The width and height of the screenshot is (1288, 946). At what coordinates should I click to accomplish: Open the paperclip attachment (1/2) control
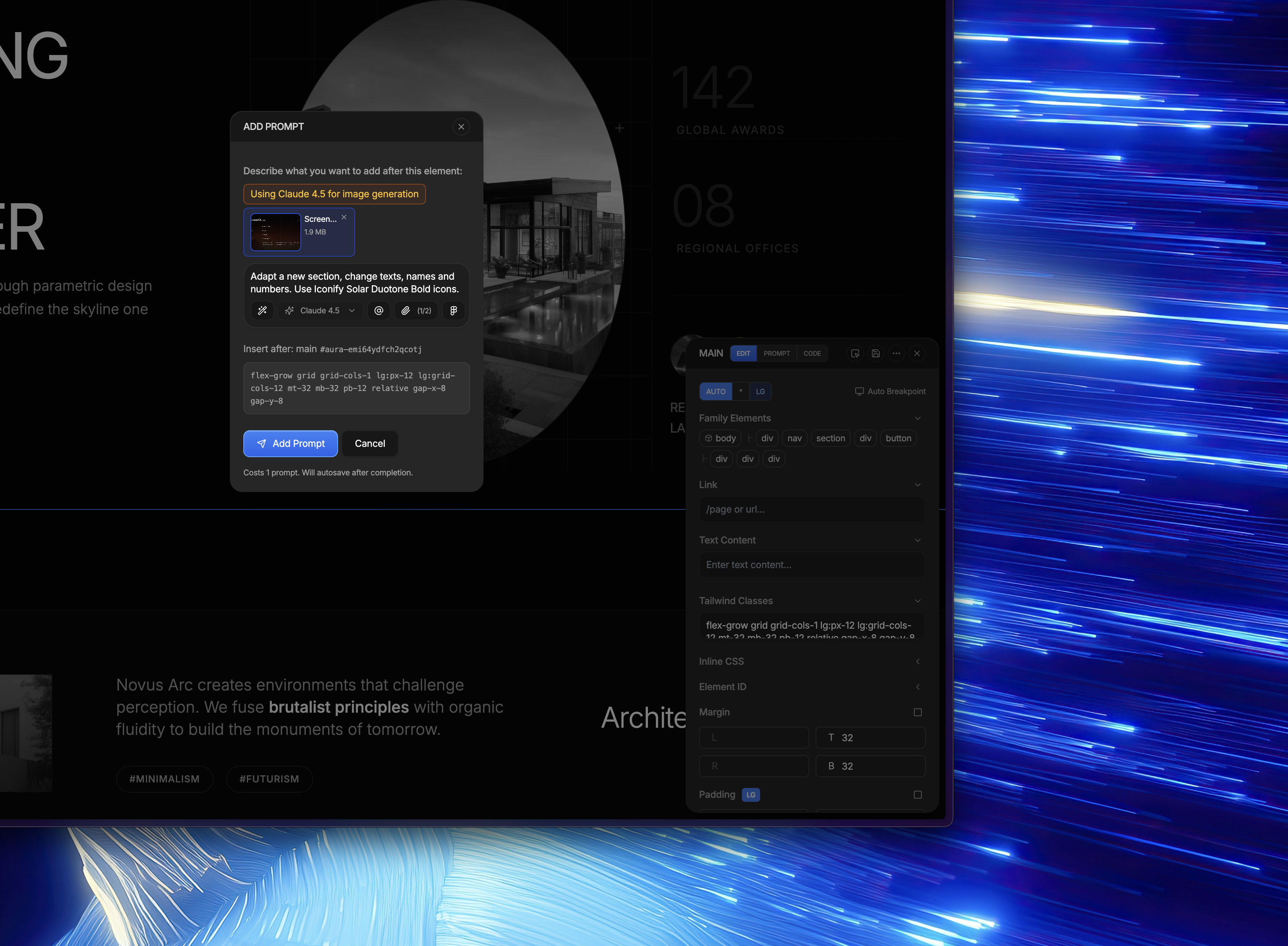click(x=416, y=310)
